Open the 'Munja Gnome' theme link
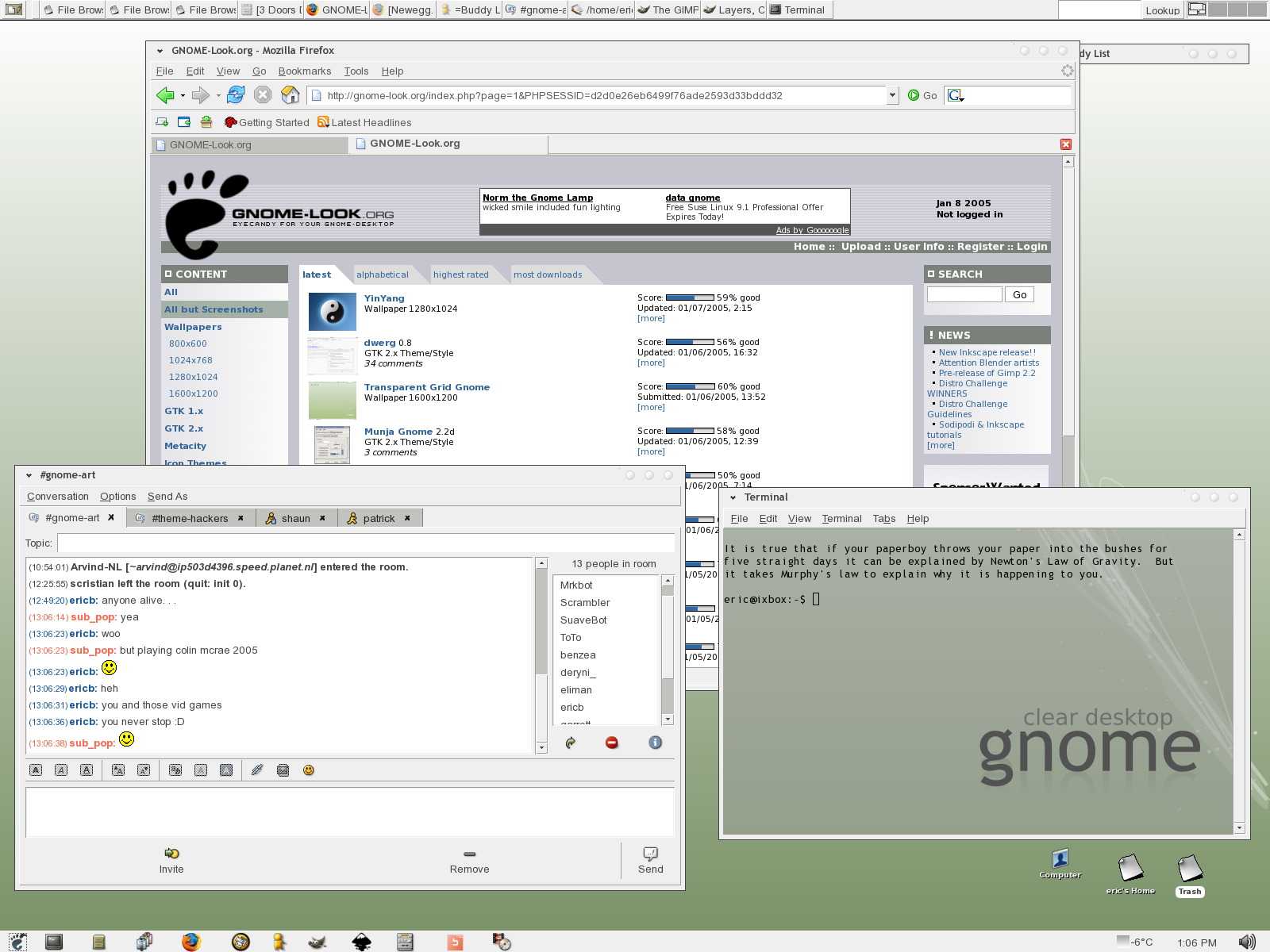Image resolution: width=1270 pixels, height=952 pixels. 398,432
